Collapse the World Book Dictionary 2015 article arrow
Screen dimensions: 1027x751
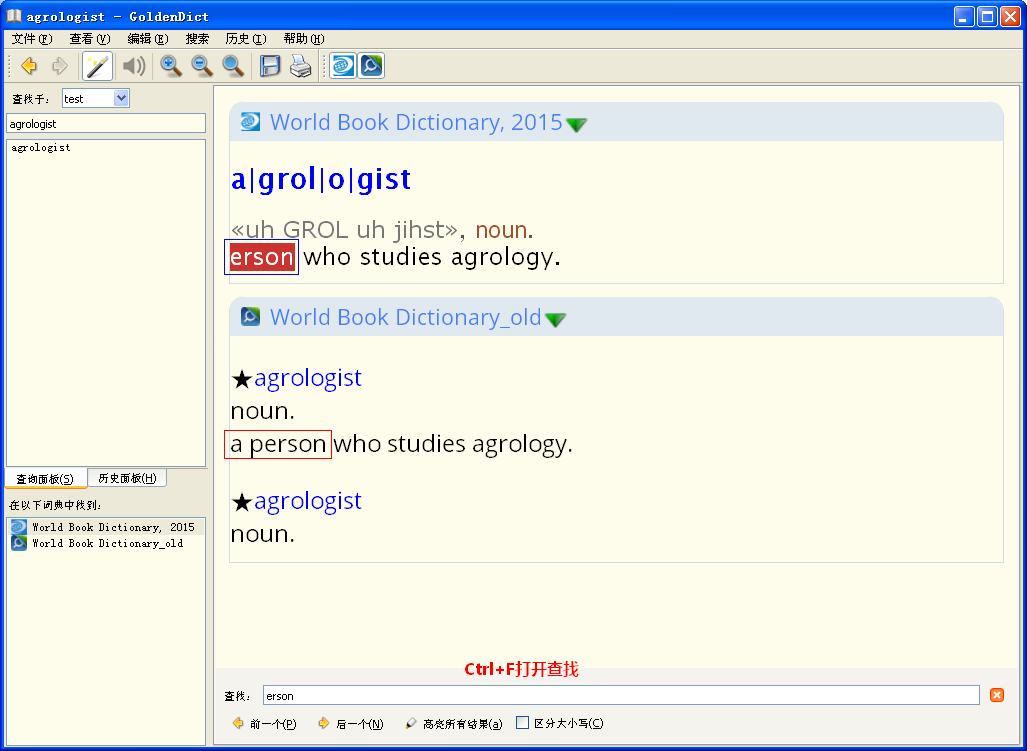coord(576,124)
